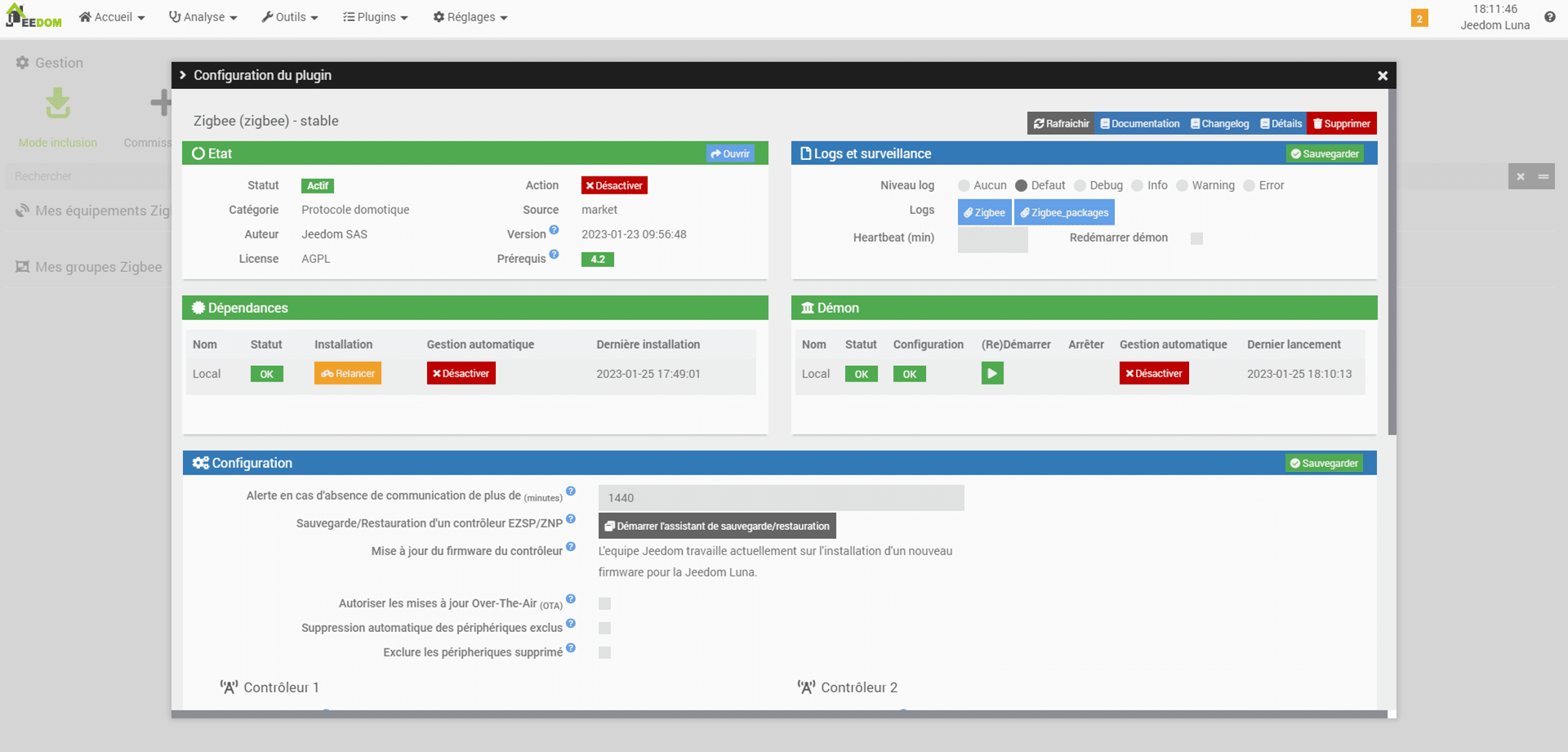
Task: Click help icon for Alerte en cas d'absence
Action: point(571,492)
